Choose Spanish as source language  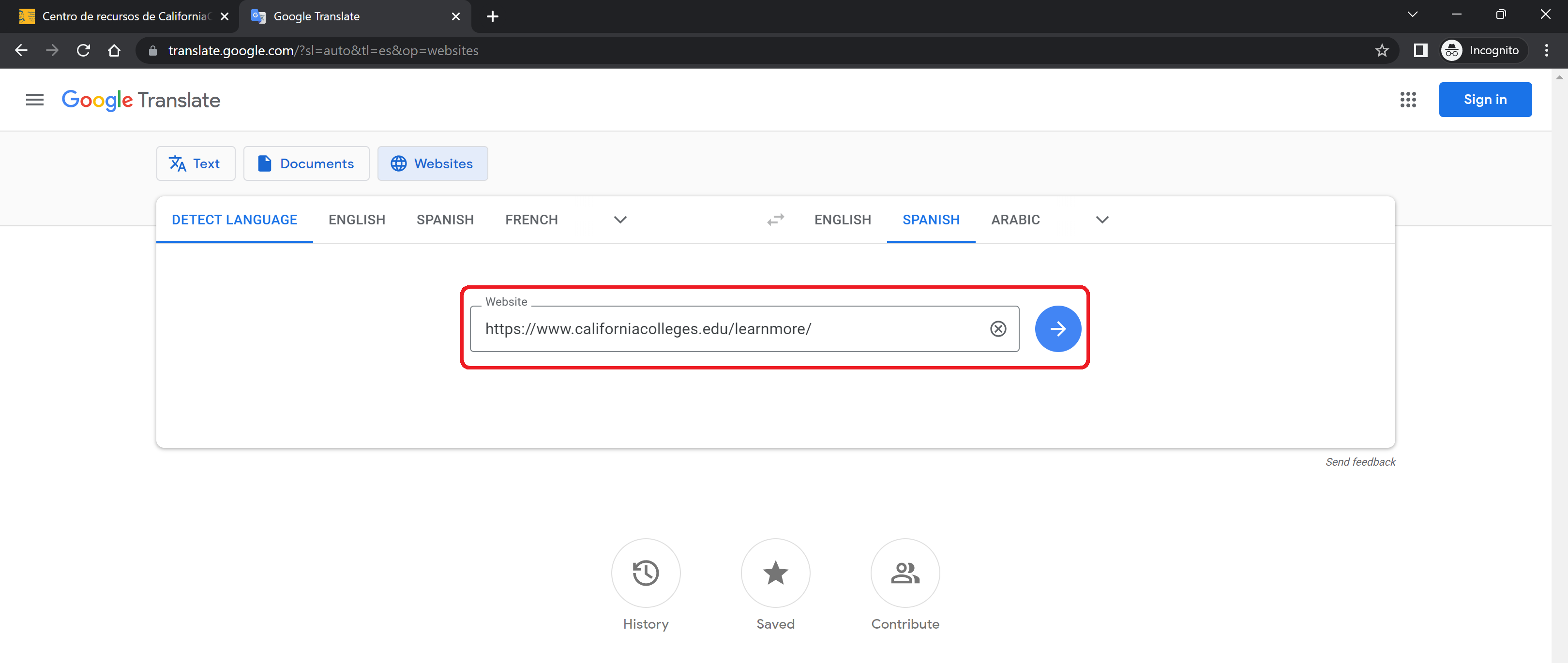445,220
